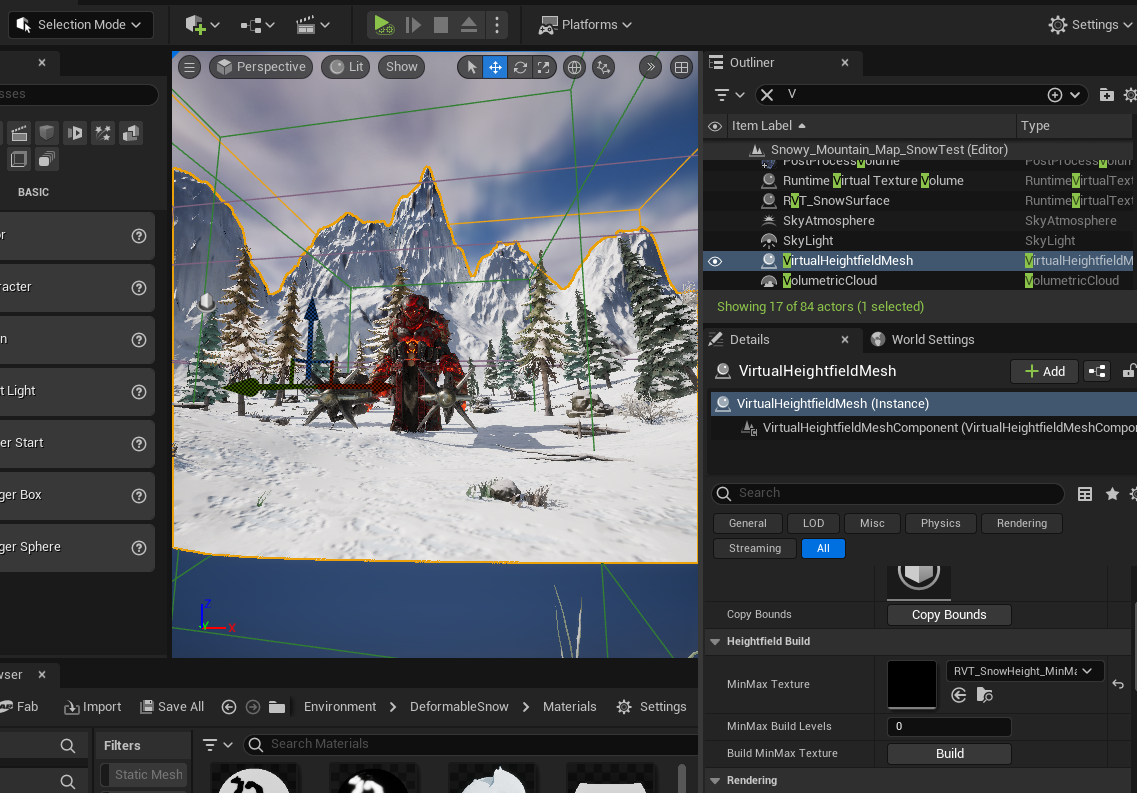
Task: Click the viewport layout grid icon
Action: [x=682, y=67]
